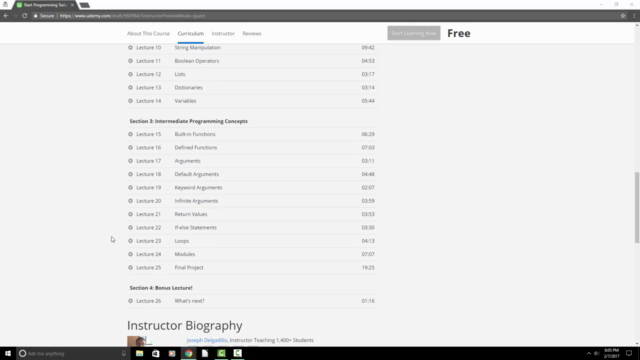This screenshot has height=360, width=640.
Task: Open Joseph Delgadillo instructor link
Action: [x=207, y=340]
